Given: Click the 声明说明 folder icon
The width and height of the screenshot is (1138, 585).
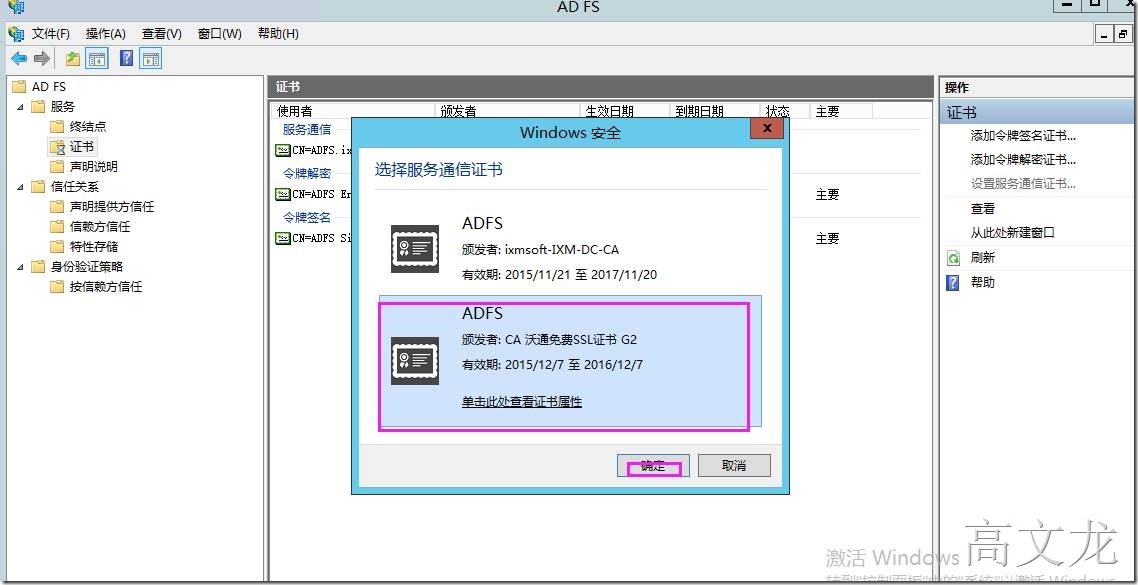Looking at the screenshot, I should pos(57,166).
